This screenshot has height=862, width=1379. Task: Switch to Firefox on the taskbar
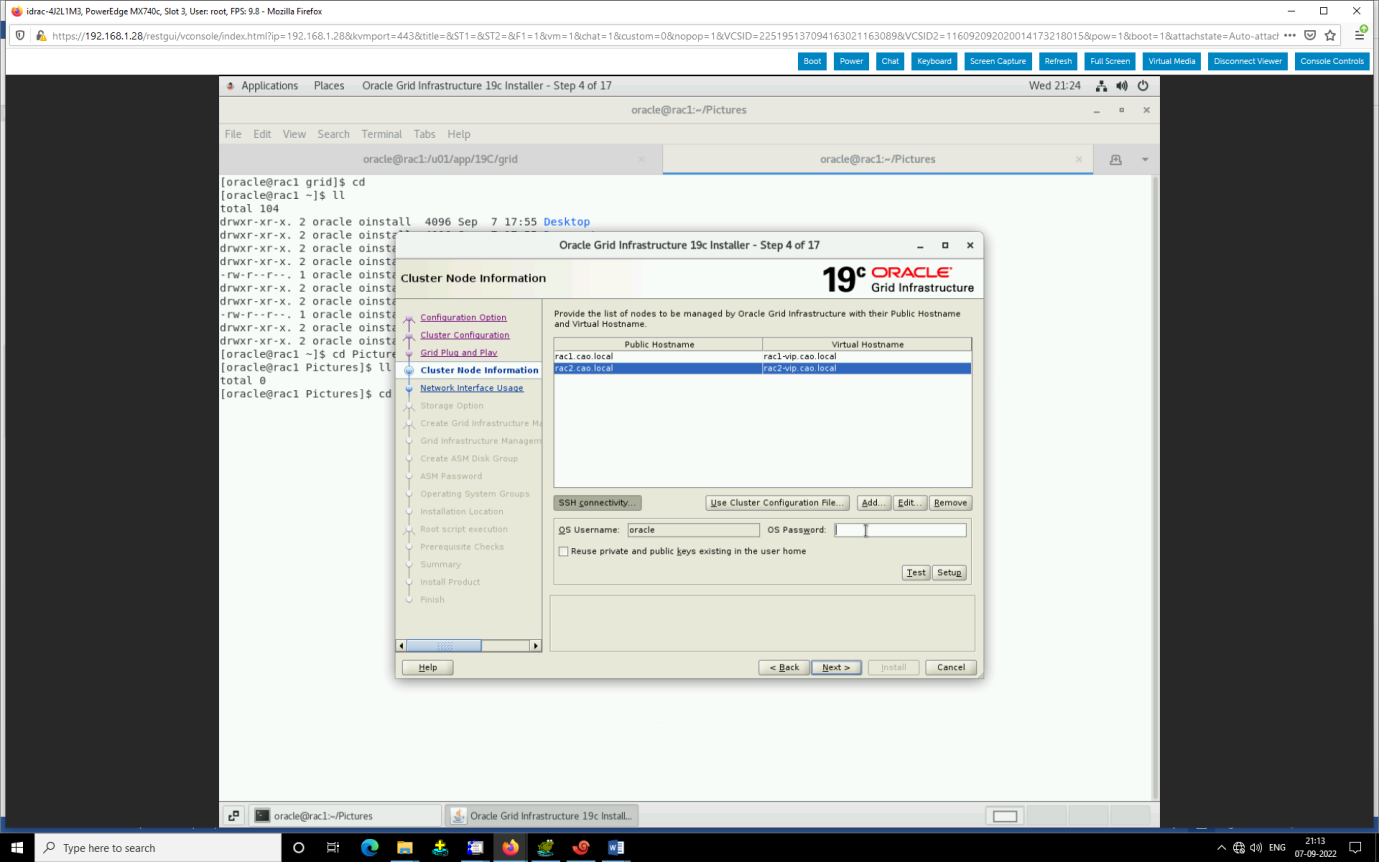click(510, 847)
